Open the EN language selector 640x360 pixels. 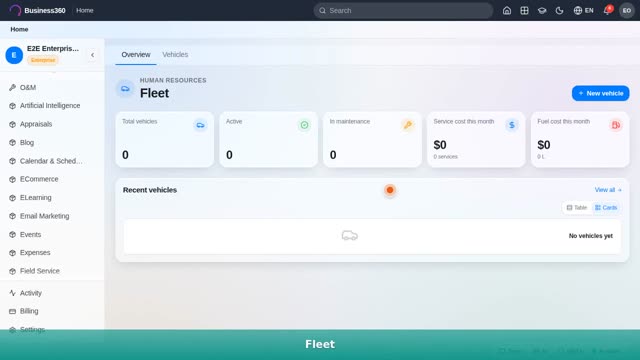click(583, 11)
